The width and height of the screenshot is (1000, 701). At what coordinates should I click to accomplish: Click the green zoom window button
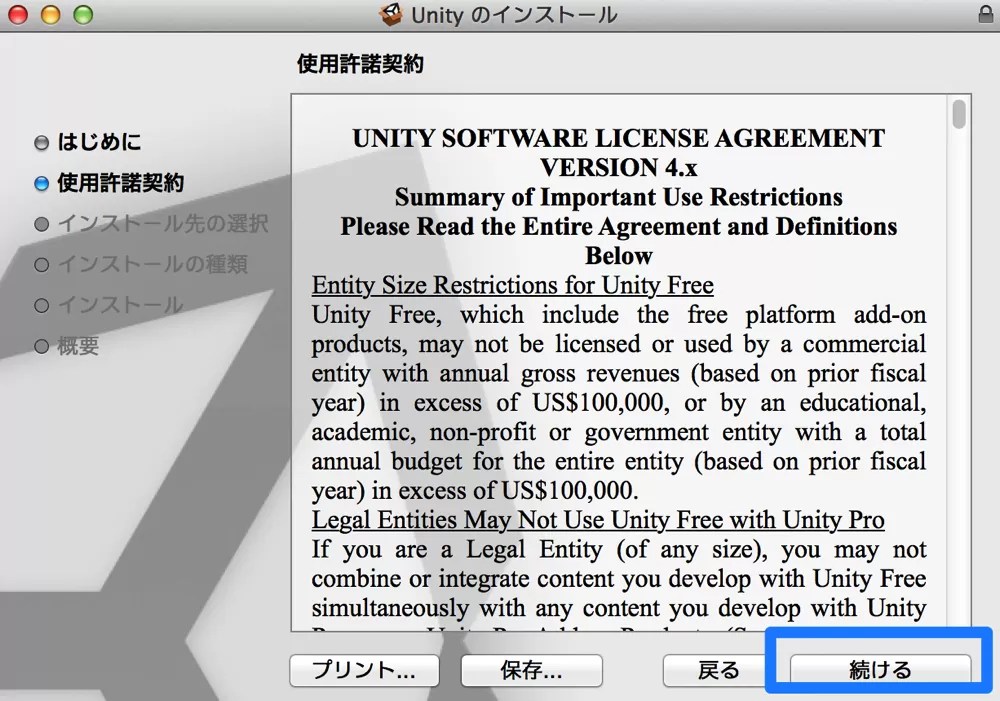(x=83, y=14)
